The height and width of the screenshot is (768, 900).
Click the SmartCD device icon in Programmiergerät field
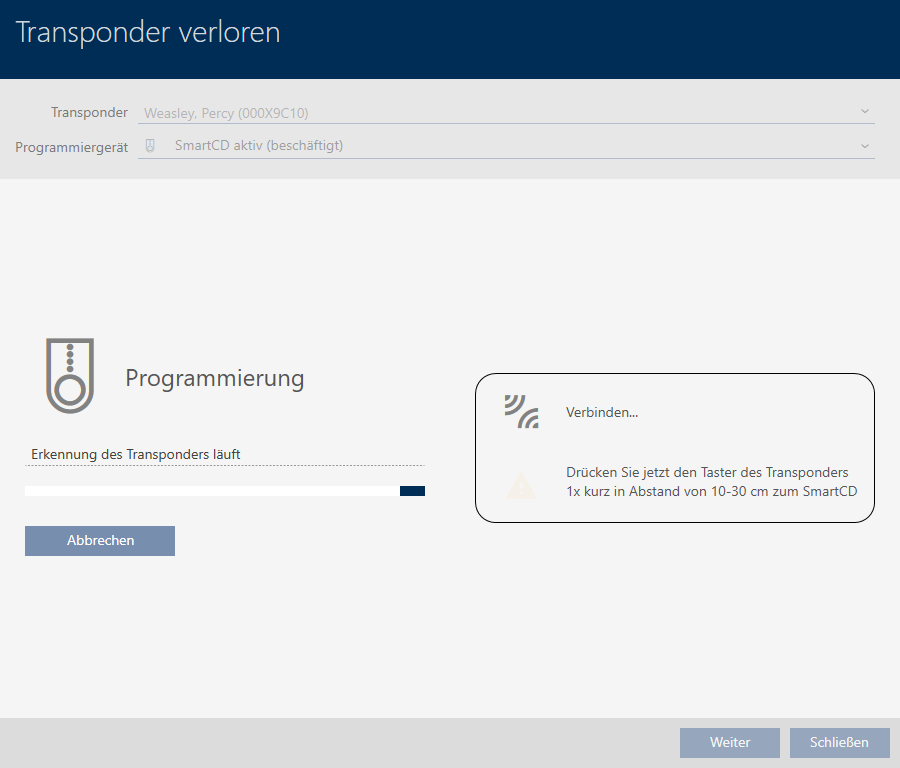[151, 145]
